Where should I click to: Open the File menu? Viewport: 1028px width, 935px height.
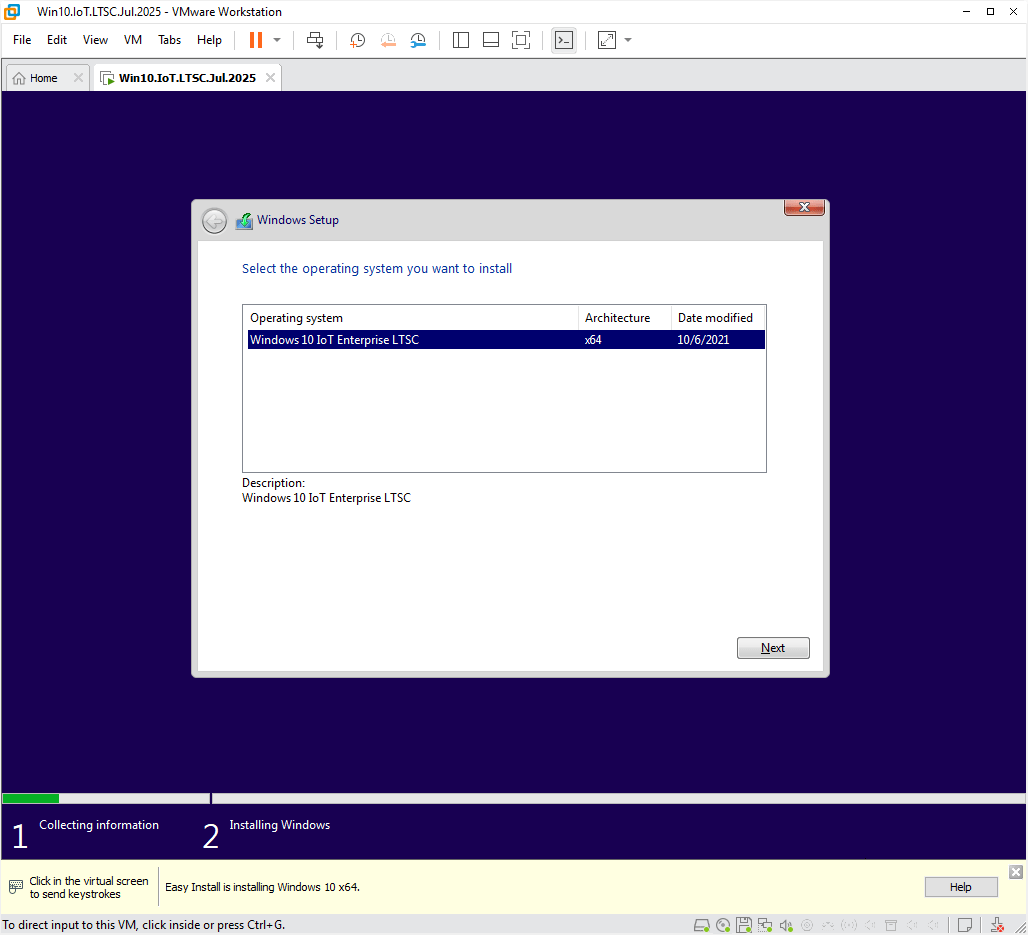pos(22,40)
